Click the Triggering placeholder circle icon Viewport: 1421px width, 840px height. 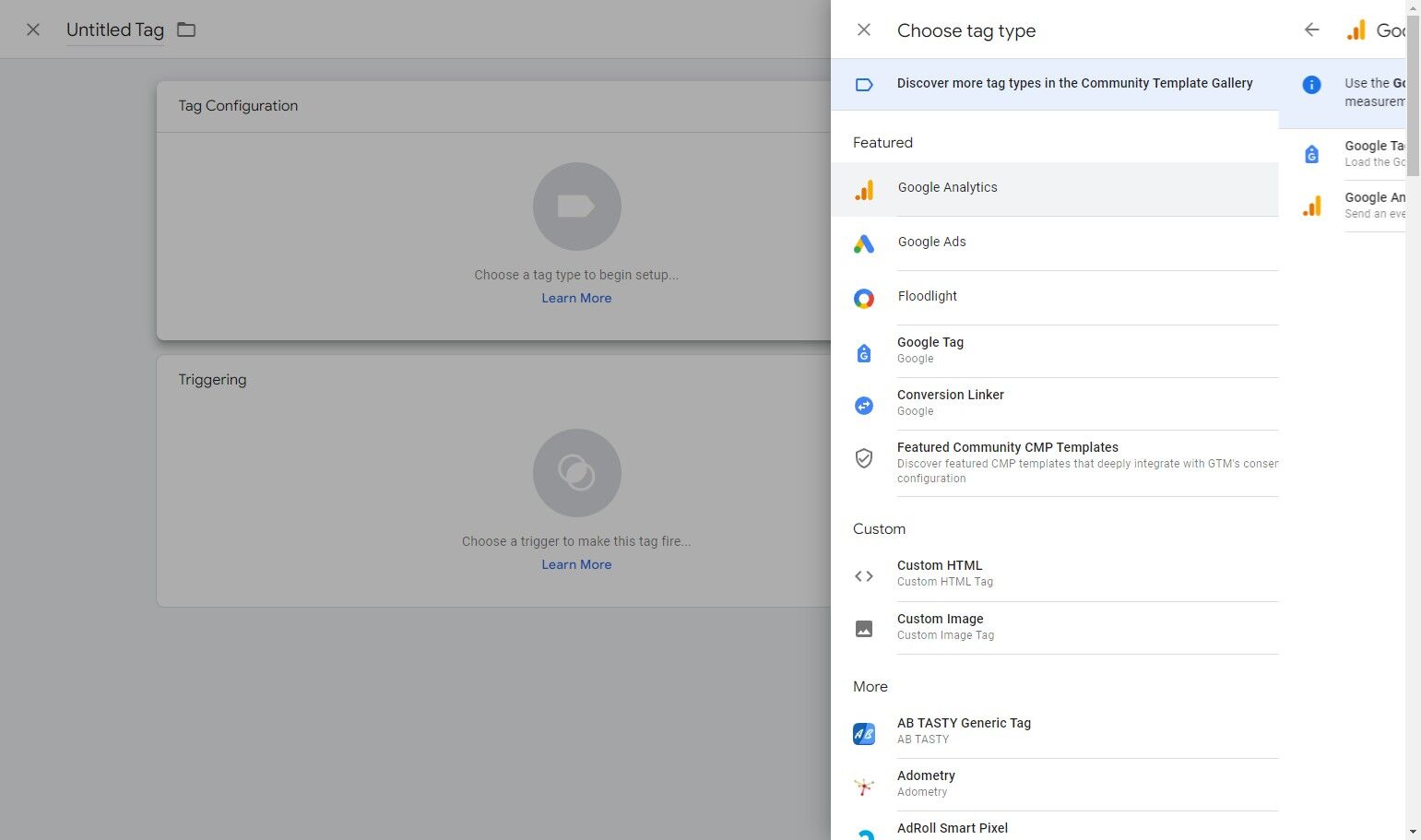coord(576,473)
